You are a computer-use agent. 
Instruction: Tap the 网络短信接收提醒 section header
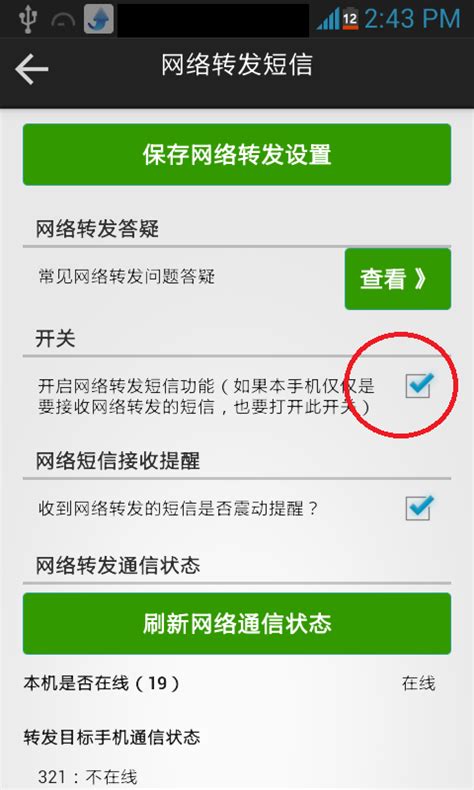coord(117,461)
